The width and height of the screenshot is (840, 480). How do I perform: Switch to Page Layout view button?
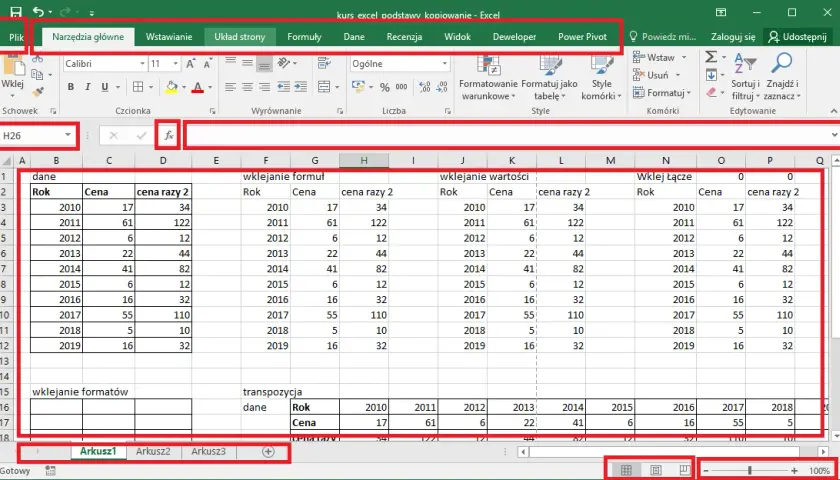point(655,470)
